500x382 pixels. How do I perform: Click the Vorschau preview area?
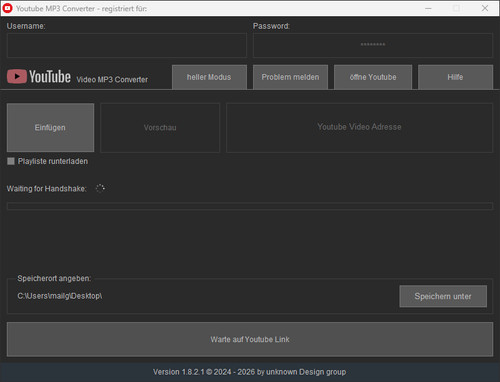click(160, 128)
